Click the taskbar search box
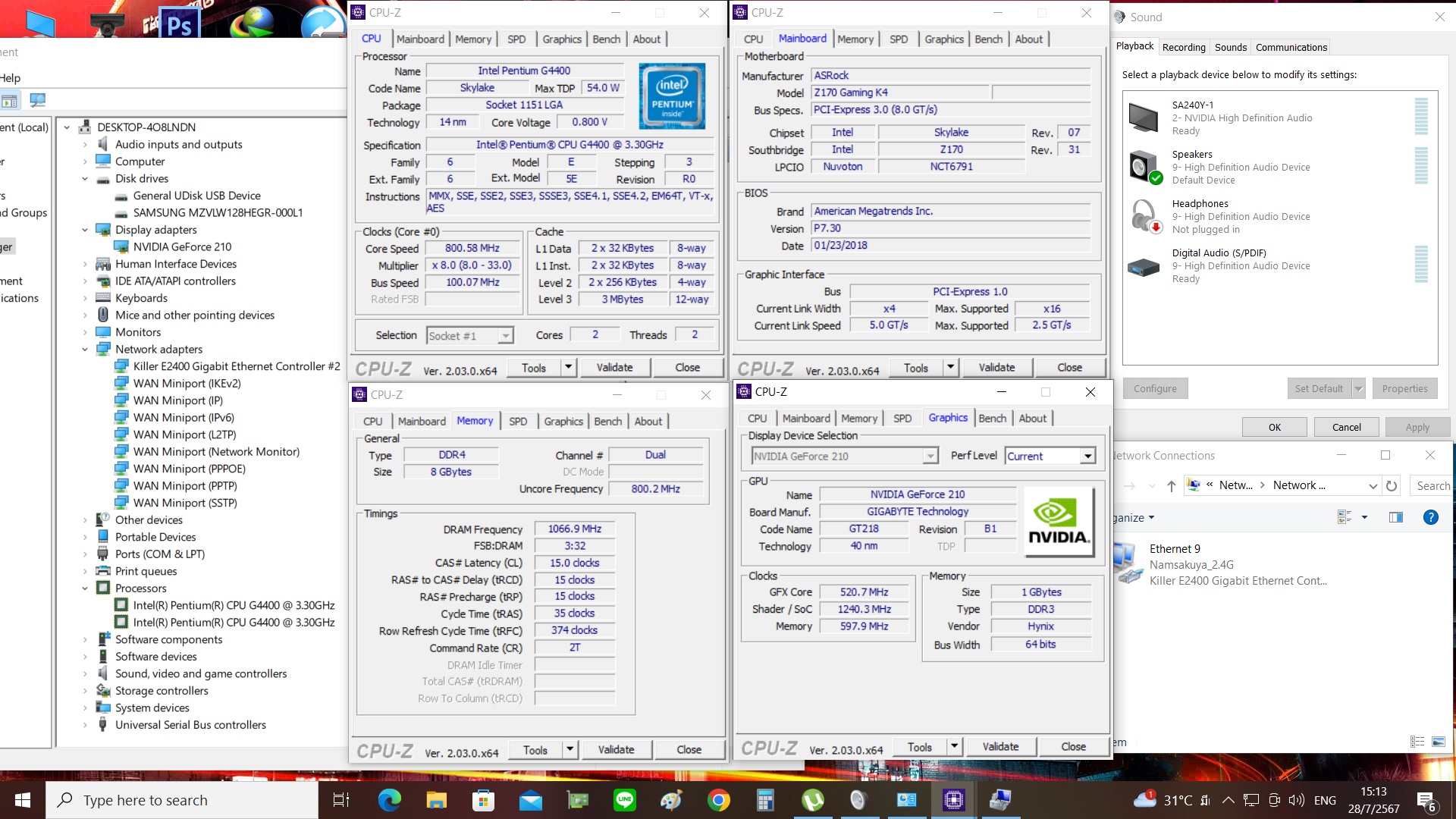The height and width of the screenshot is (819, 1456). 182,800
